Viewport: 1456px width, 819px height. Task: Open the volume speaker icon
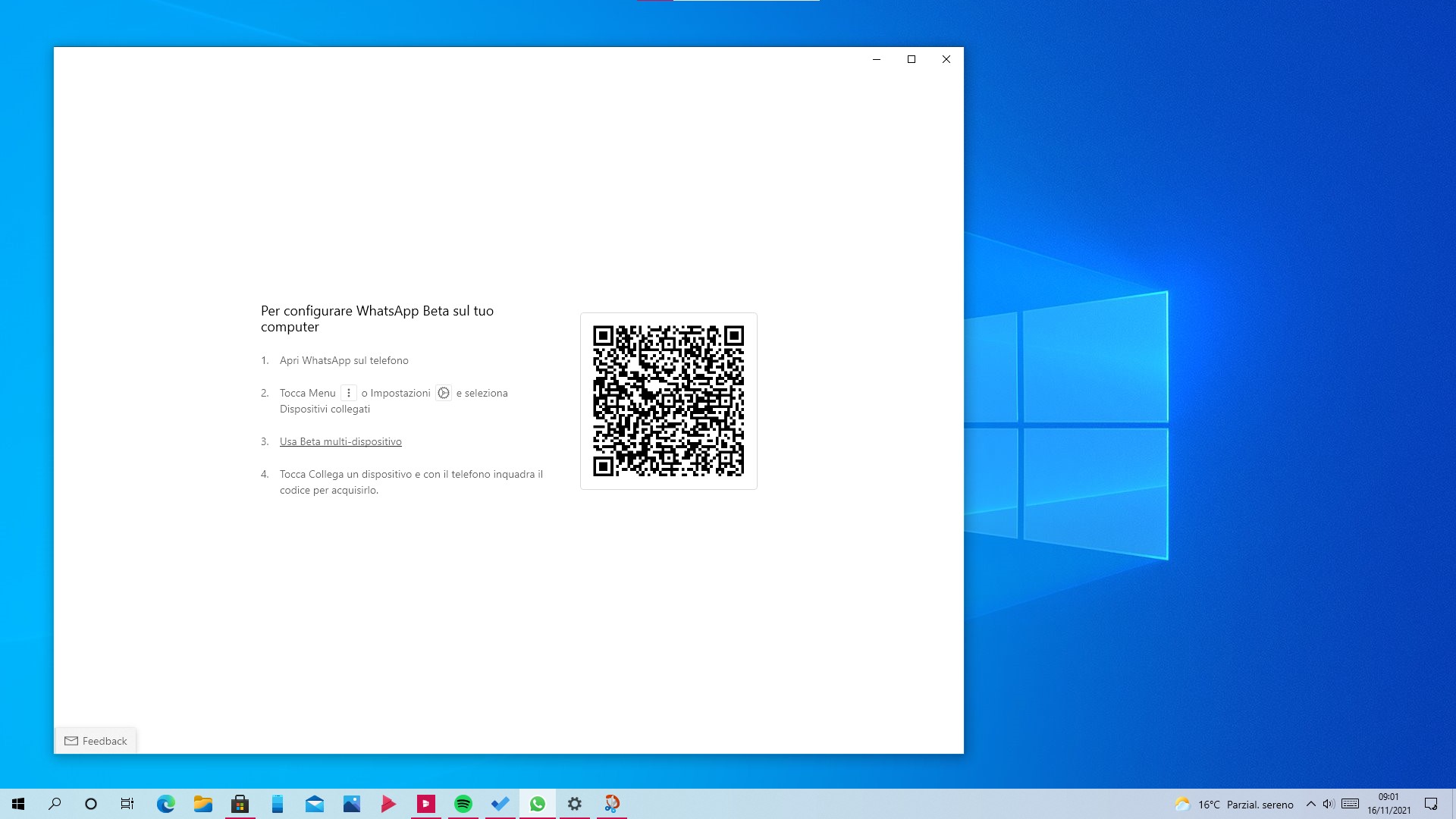(x=1329, y=804)
